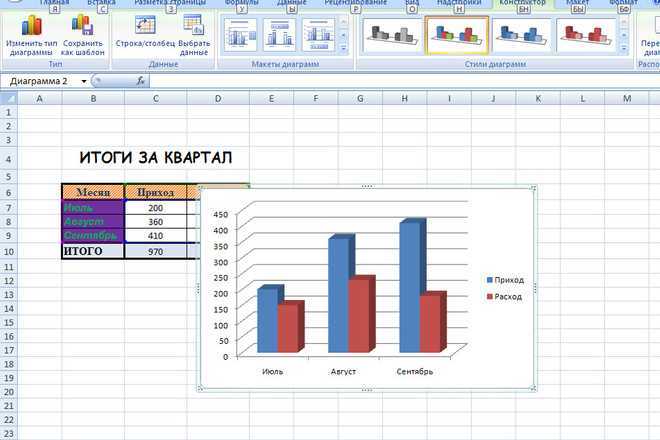Click the Июль axis label in chart
The height and width of the screenshot is (440, 660).
click(273, 371)
